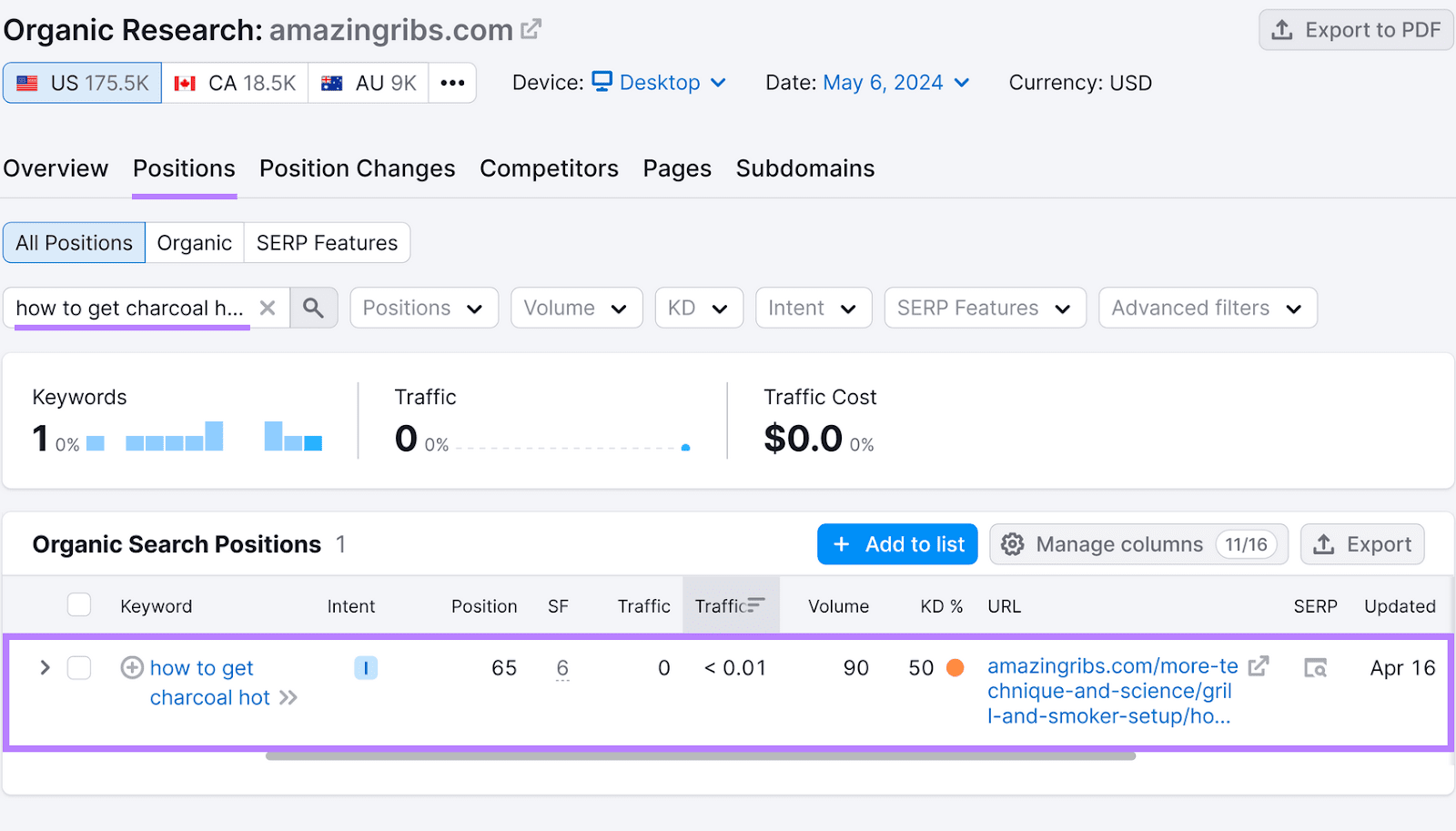Open the keyword search magnifier icon
1456x831 pixels.
coord(313,308)
